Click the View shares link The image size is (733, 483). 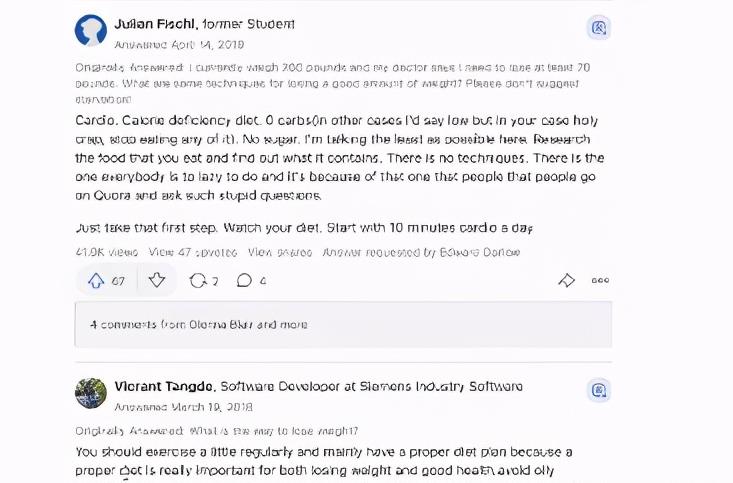click(280, 252)
